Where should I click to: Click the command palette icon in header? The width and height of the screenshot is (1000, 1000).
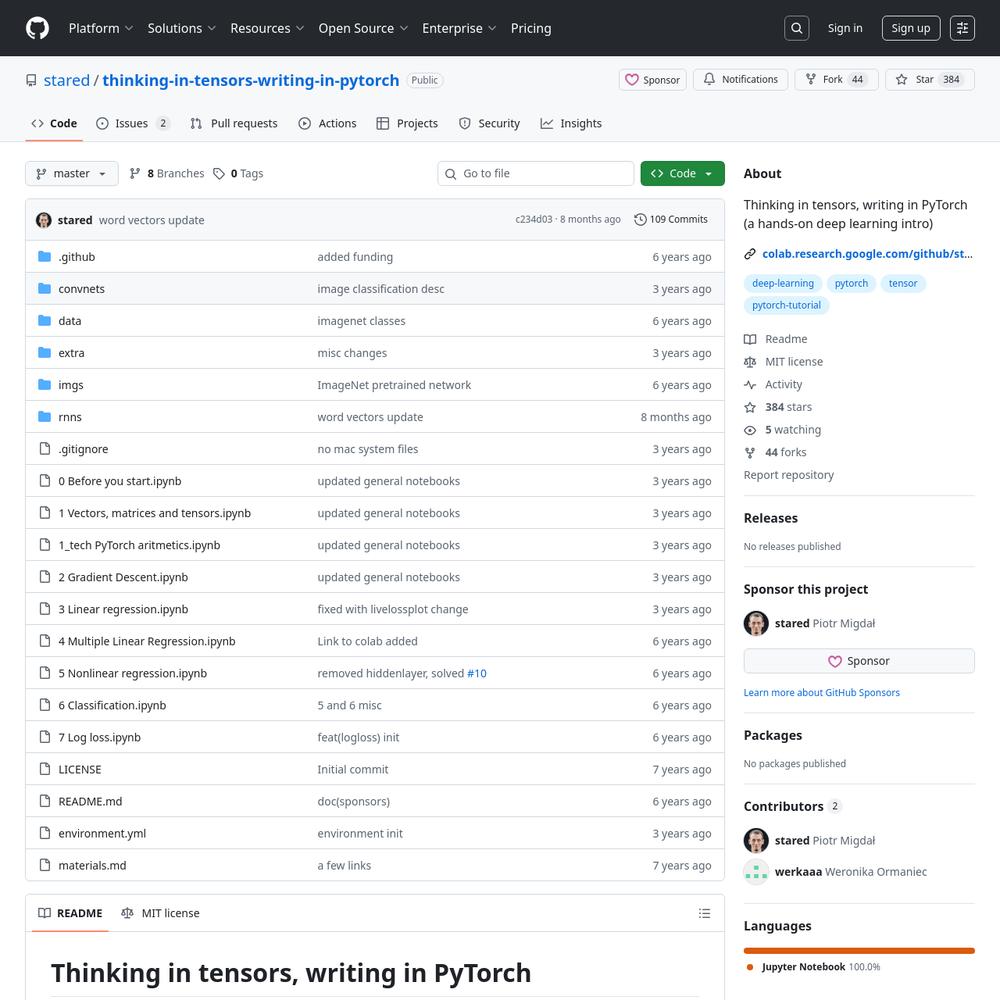click(x=961, y=28)
